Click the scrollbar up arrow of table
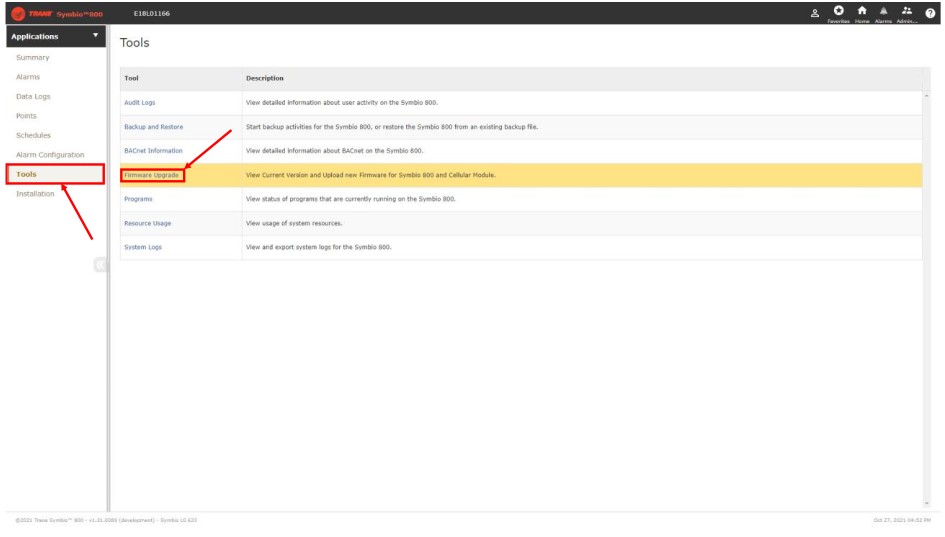 coord(926,96)
